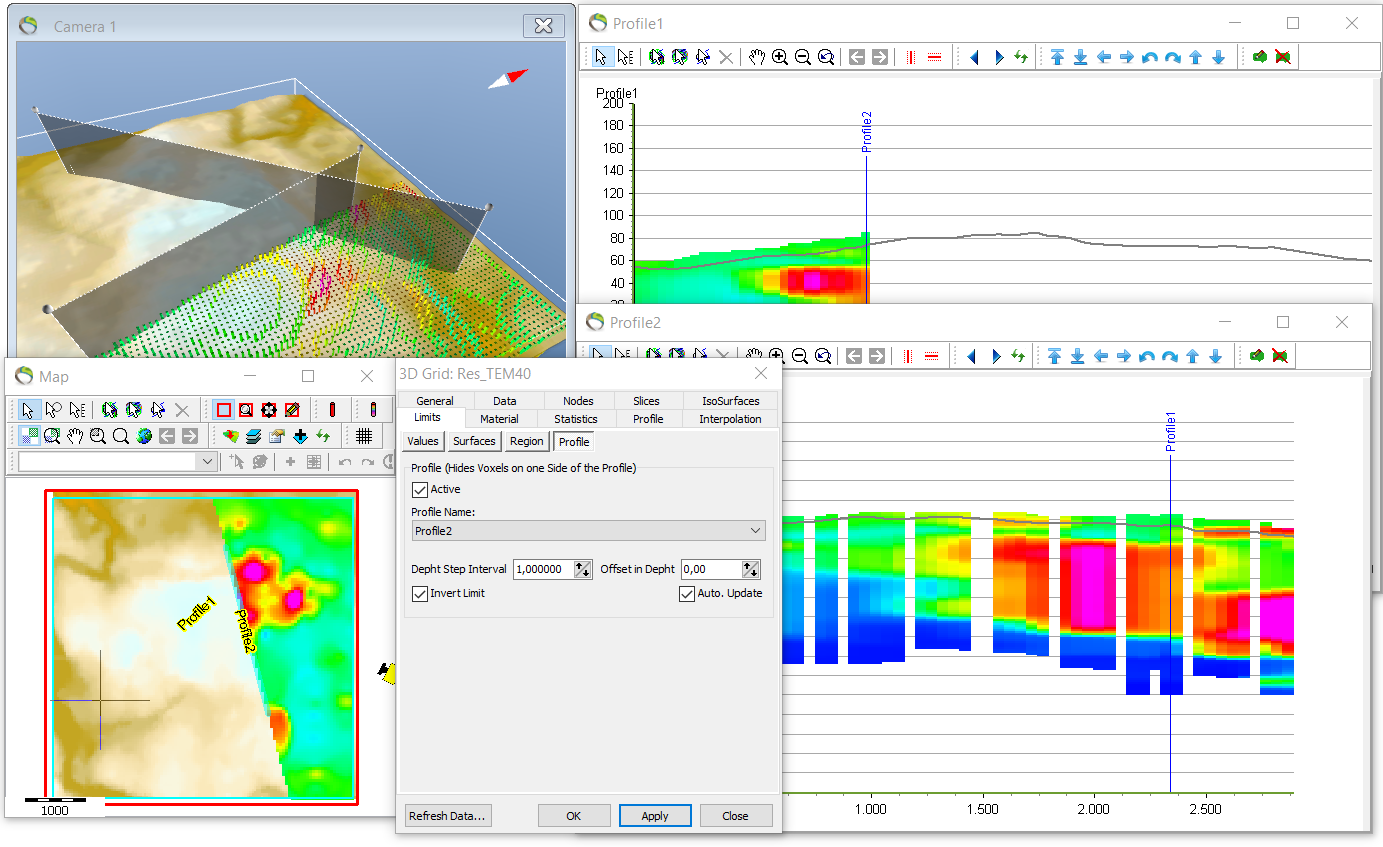The width and height of the screenshot is (1383, 847).
Task: Click the Refresh Data button
Action: [447, 815]
